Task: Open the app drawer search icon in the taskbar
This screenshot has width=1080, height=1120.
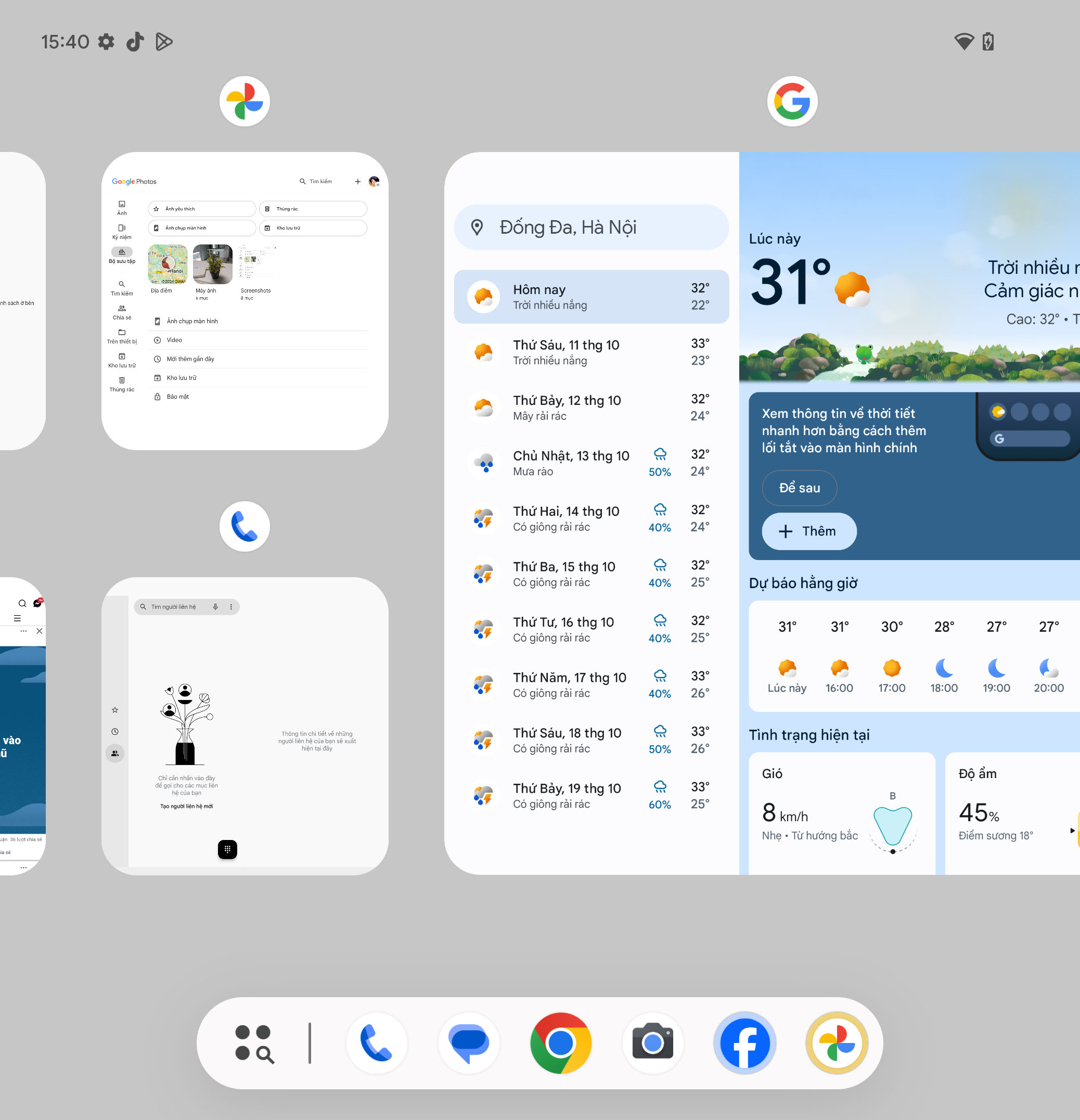Action: (x=255, y=1043)
